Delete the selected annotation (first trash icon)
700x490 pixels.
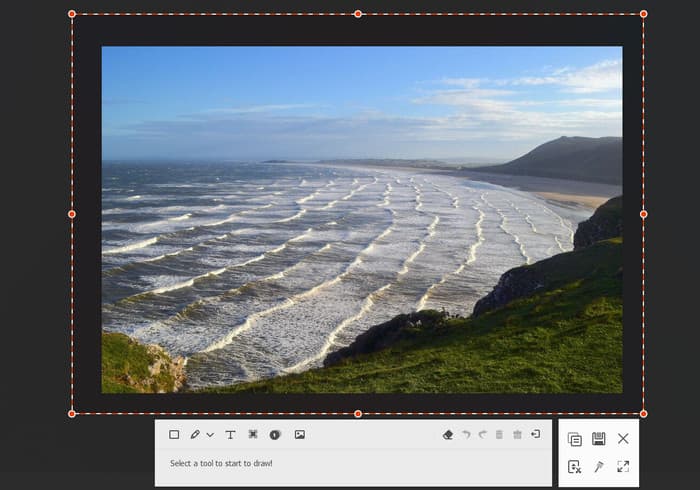(x=499, y=434)
